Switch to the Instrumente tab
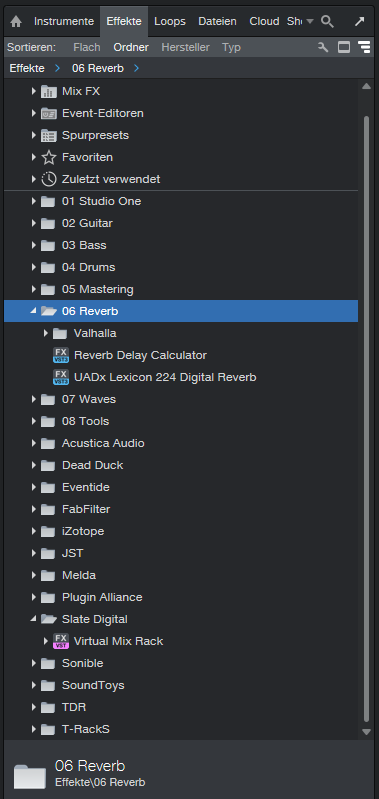Viewport: 379px width, 799px height. [64, 21]
